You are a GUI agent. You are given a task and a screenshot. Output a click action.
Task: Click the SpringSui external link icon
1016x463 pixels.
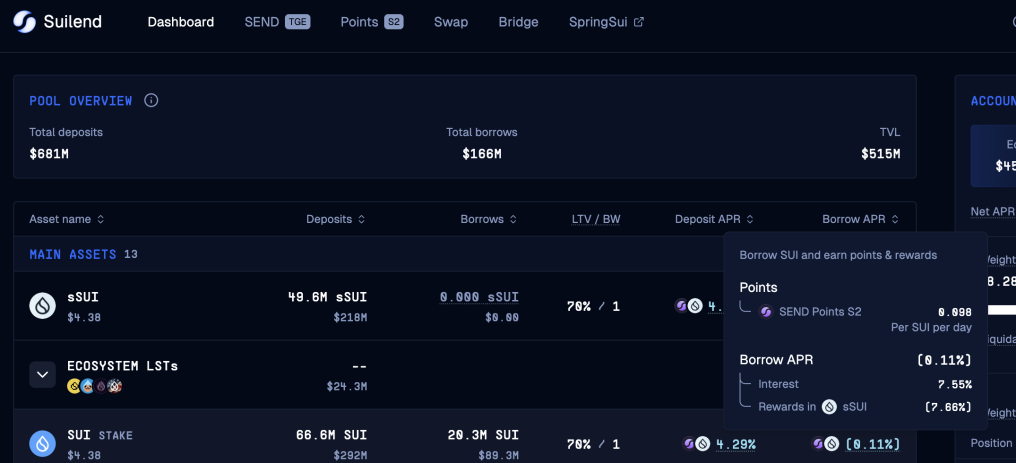click(639, 22)
